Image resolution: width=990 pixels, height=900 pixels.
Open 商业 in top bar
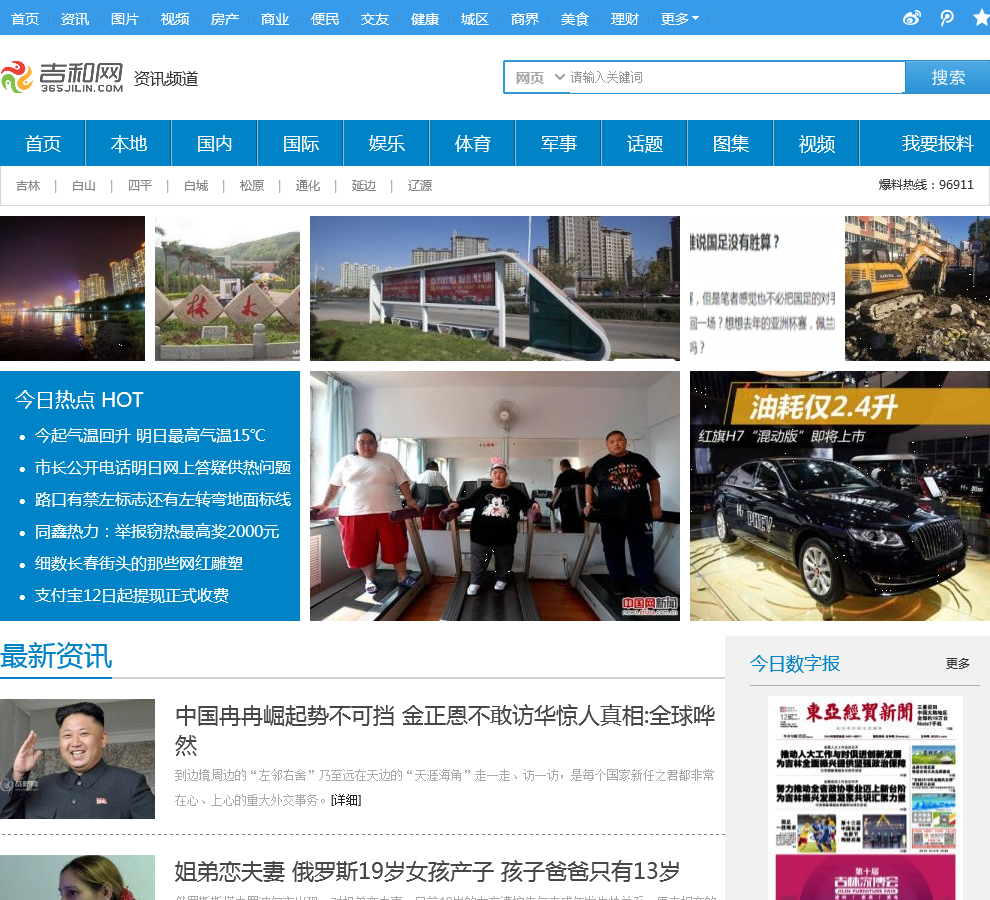[275, 19]
